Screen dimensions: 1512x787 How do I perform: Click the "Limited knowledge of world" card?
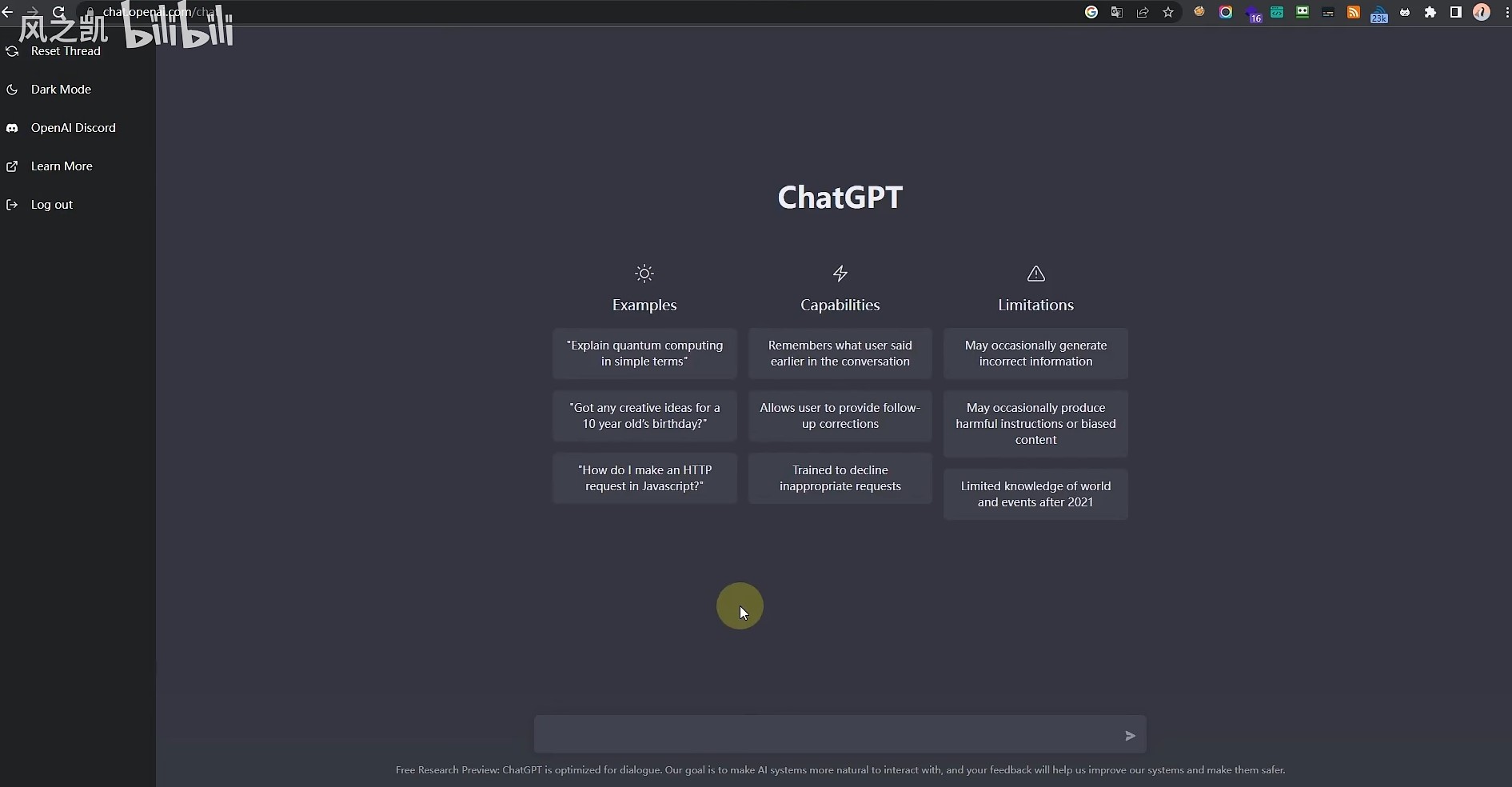click(x=1035, y=494)
